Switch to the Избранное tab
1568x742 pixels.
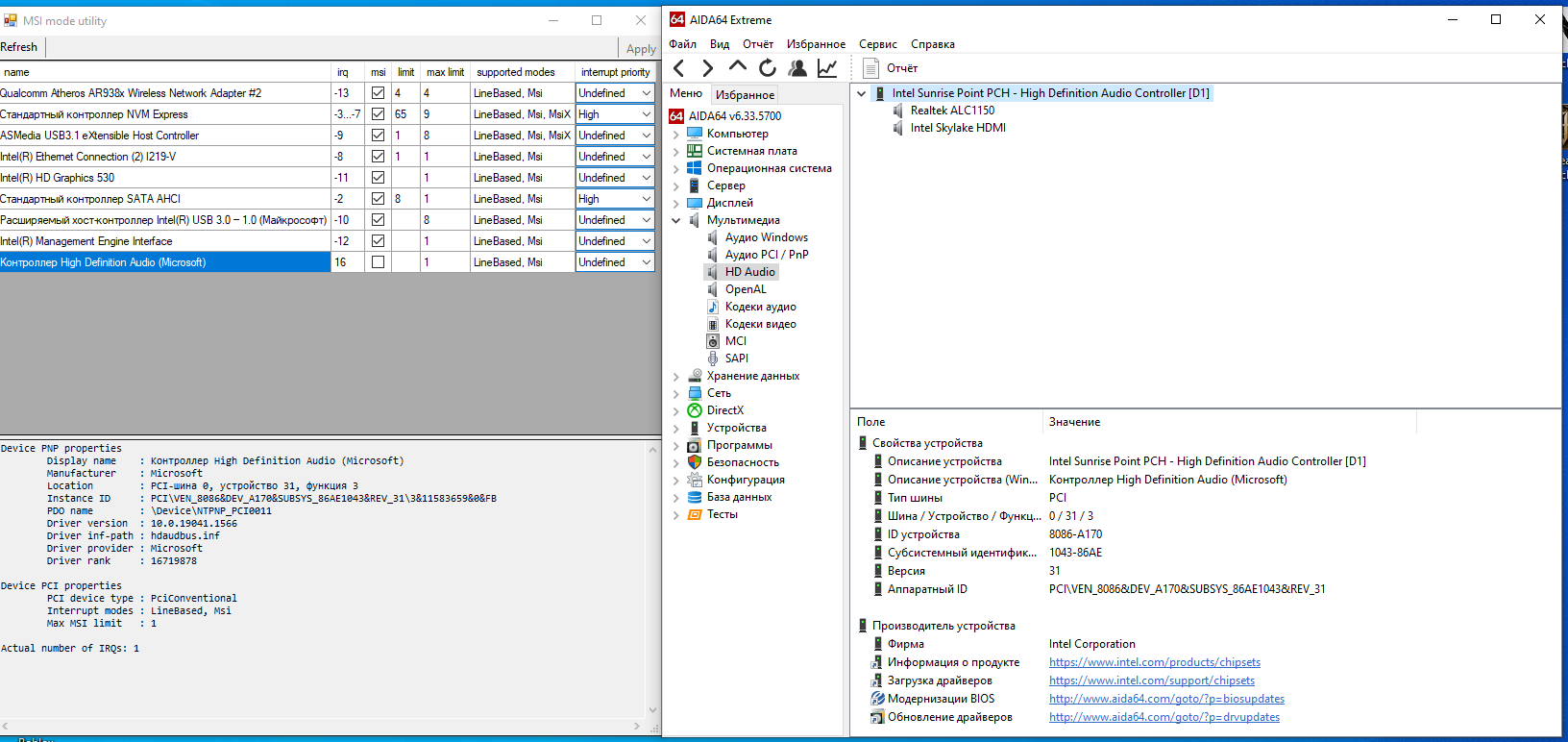pyautogui.click(x=745, y=94)
